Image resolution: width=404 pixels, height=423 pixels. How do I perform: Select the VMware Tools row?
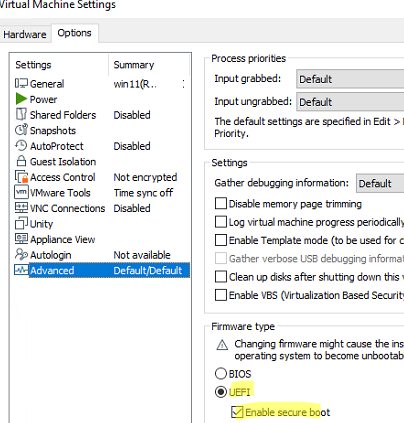(102, 192)
